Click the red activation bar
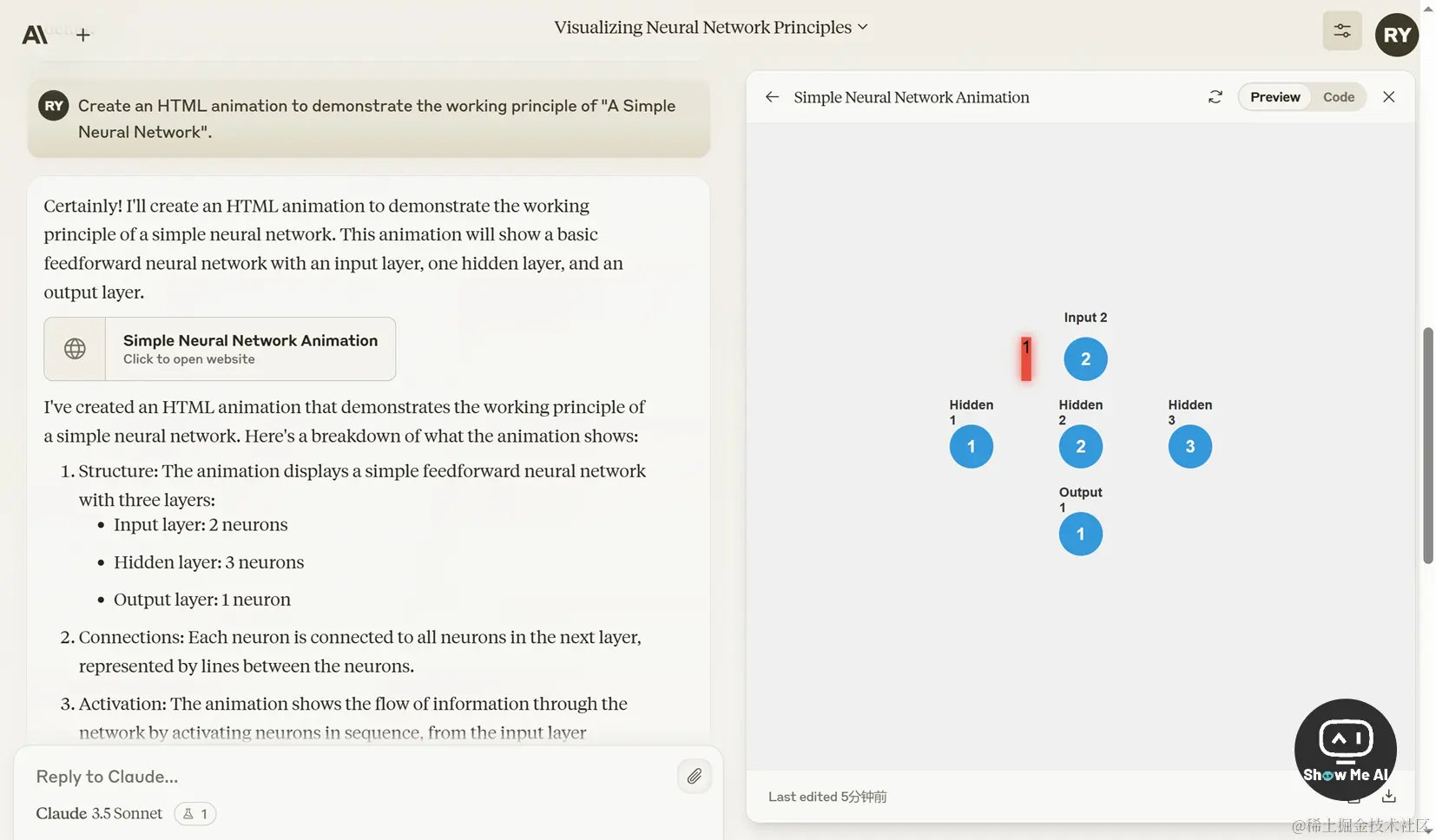The image size is (1436, 840). (x=1026, y=358)
